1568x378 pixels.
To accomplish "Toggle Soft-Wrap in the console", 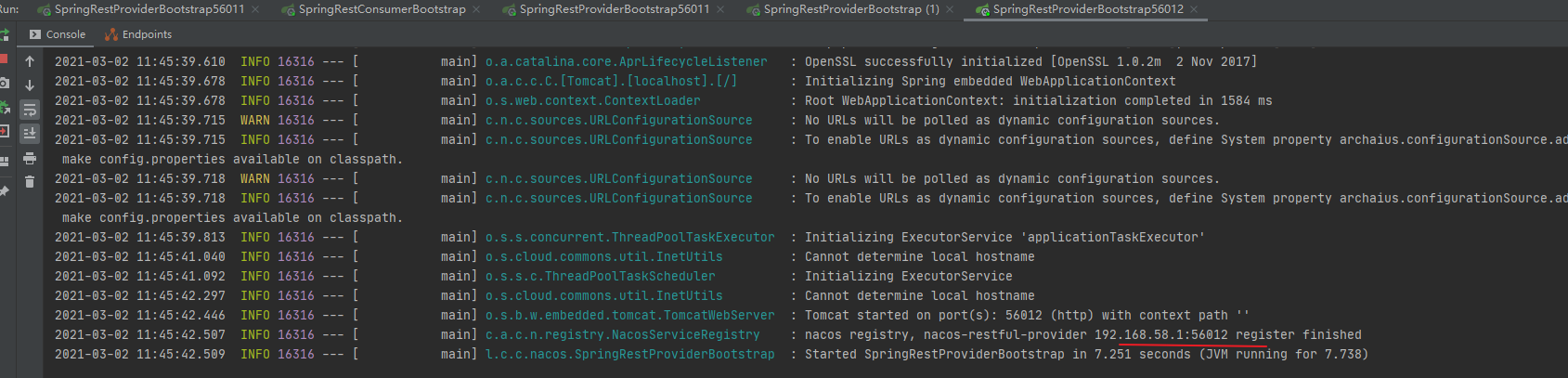I will (30, 110).
